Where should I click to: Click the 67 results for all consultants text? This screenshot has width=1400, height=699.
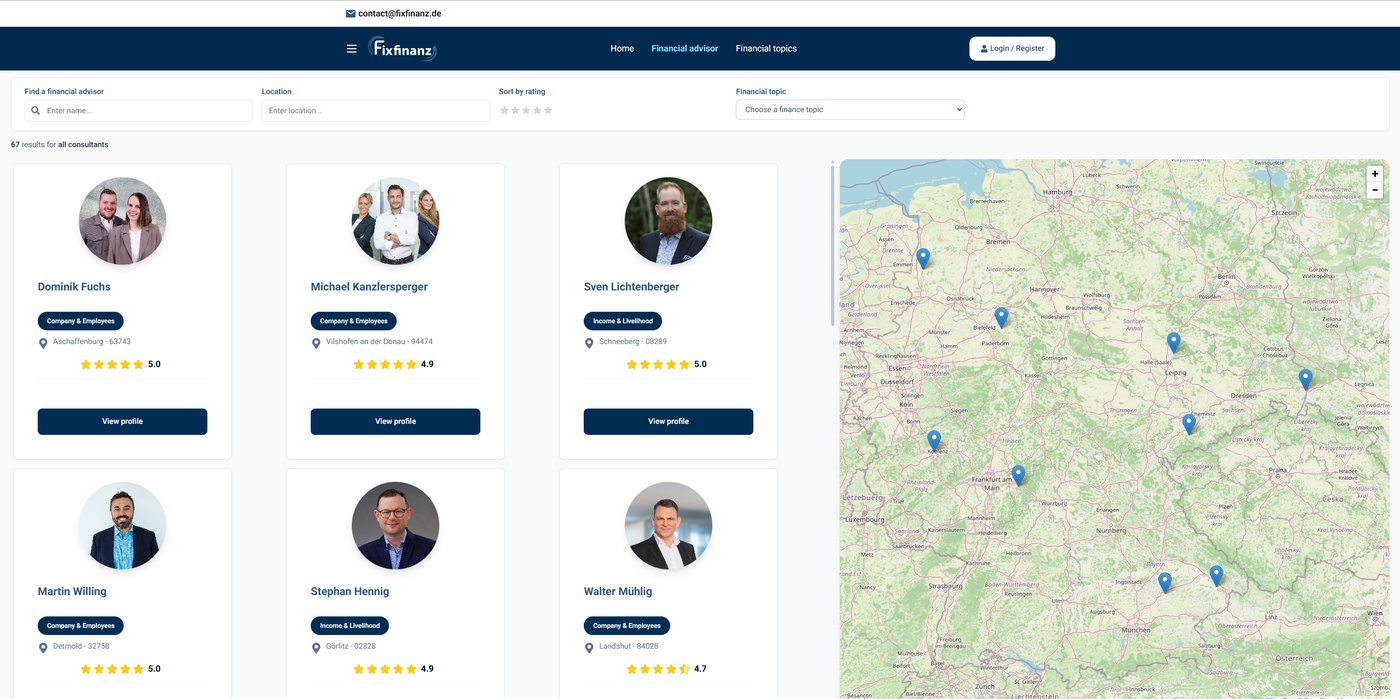click(60, 144)
